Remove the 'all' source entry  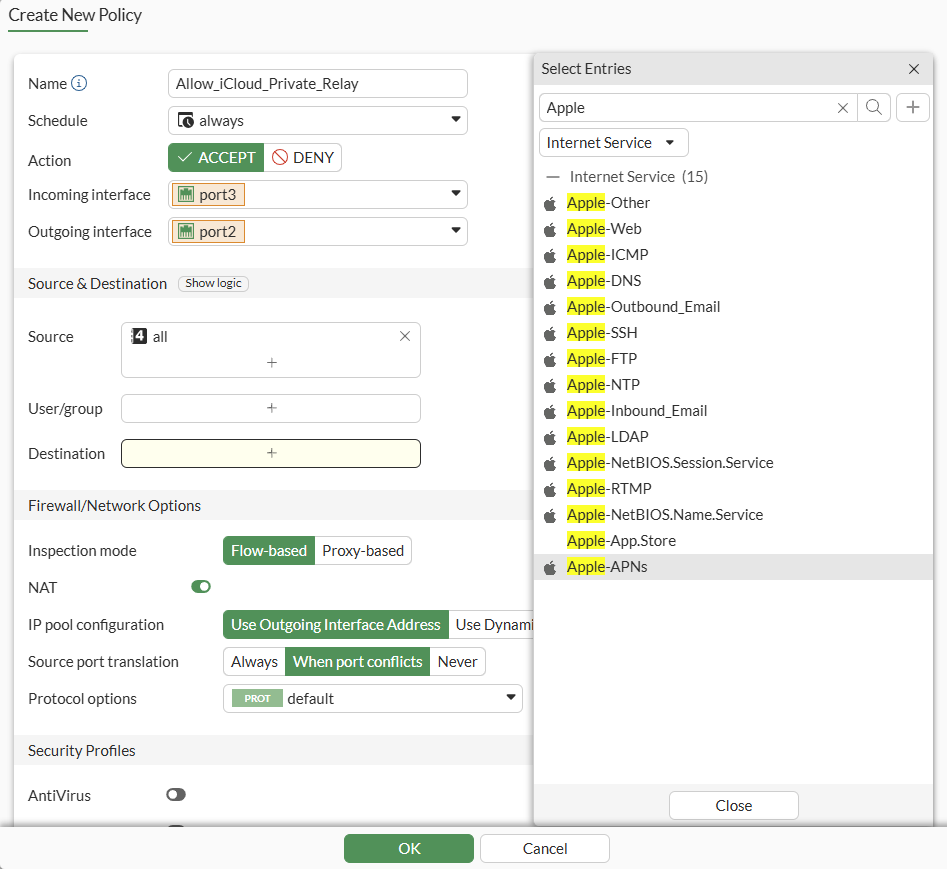point(405,337)
